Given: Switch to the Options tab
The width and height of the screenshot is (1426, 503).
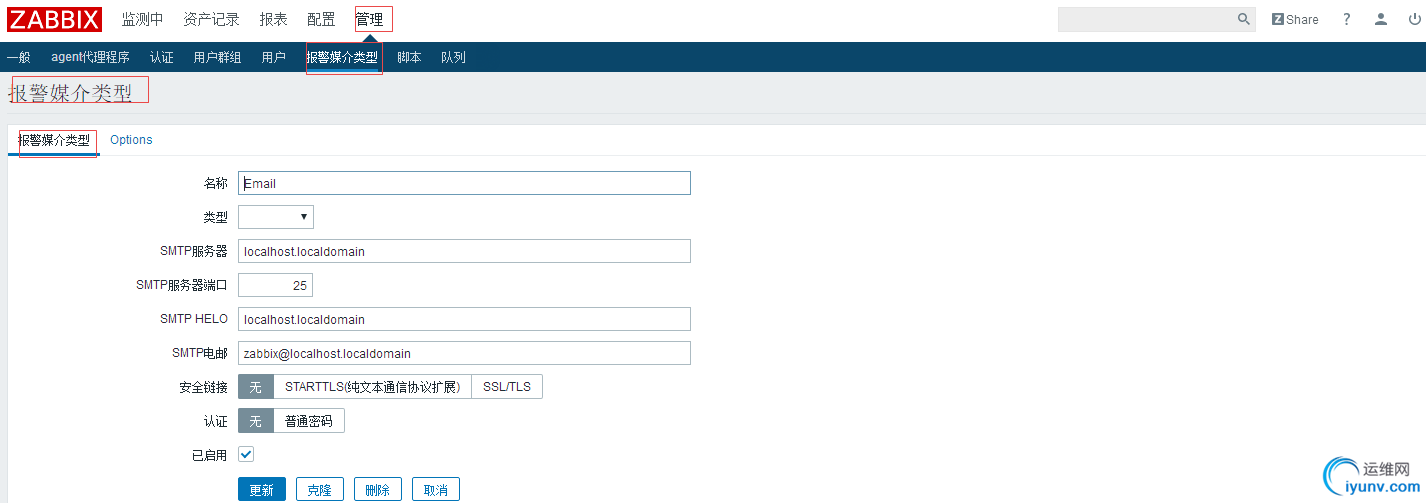Looking at the screenshot, I should point(131,140).
